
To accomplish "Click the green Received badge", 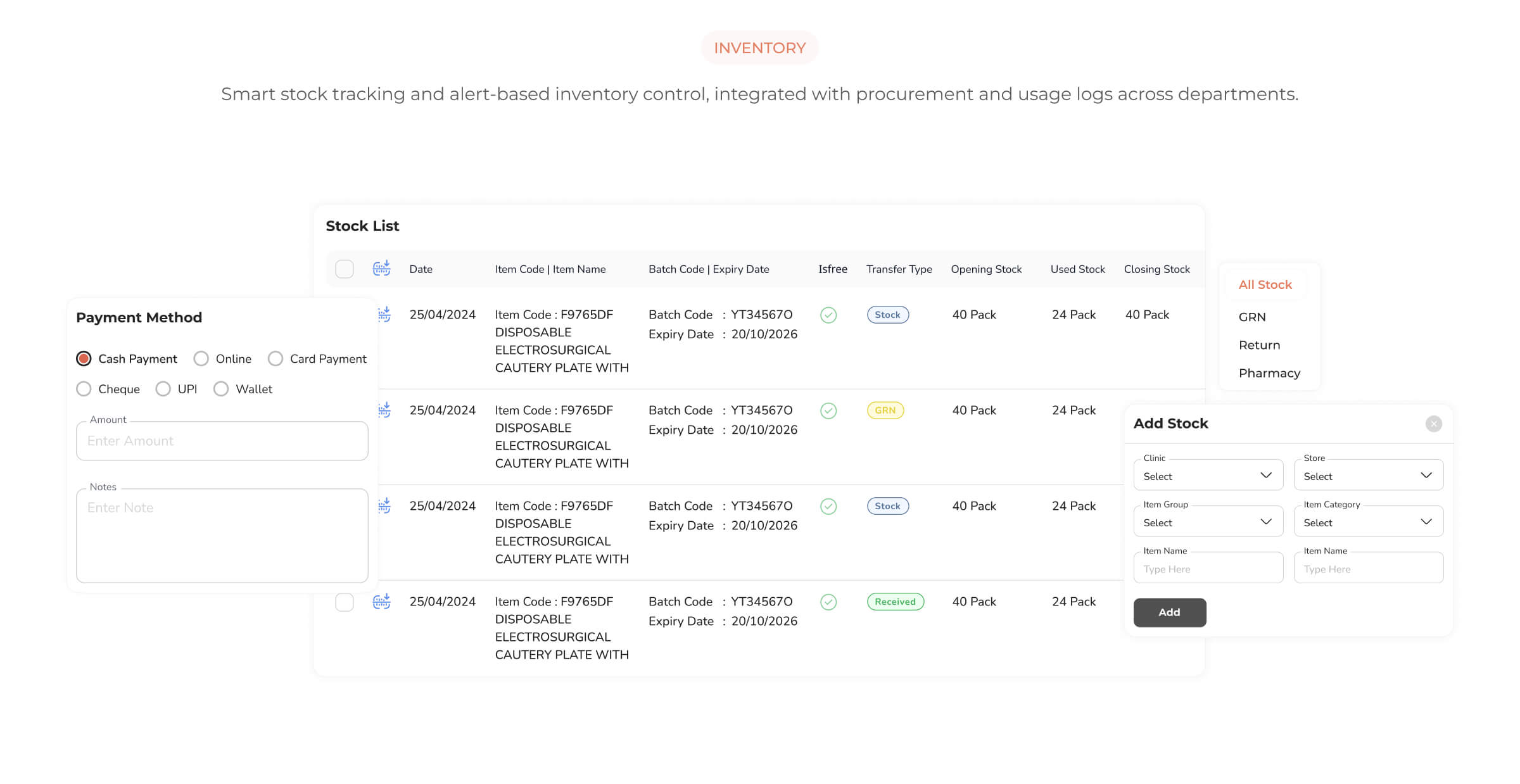I will [895, 602].
